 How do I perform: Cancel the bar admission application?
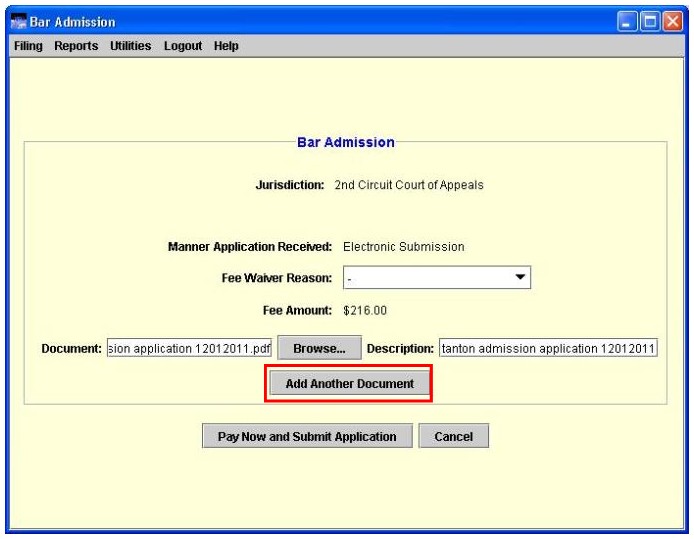click(x=454, y=436)
